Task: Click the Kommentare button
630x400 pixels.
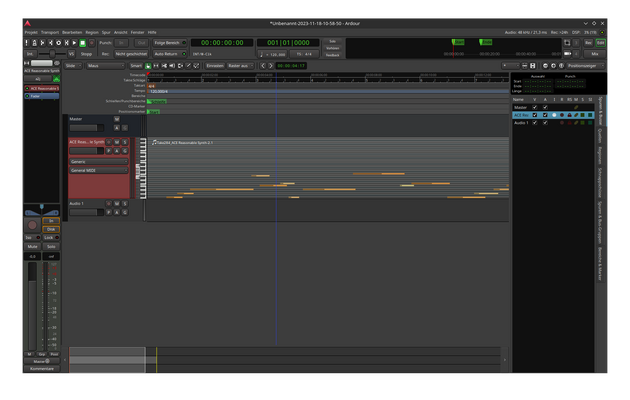Action: point(42,369)
